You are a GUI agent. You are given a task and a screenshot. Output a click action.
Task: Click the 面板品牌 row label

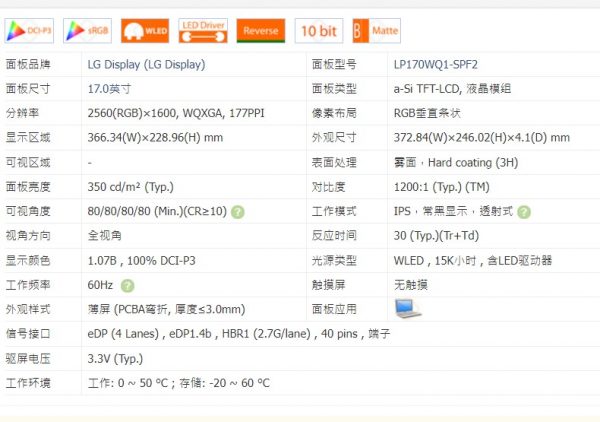[28, 64]
